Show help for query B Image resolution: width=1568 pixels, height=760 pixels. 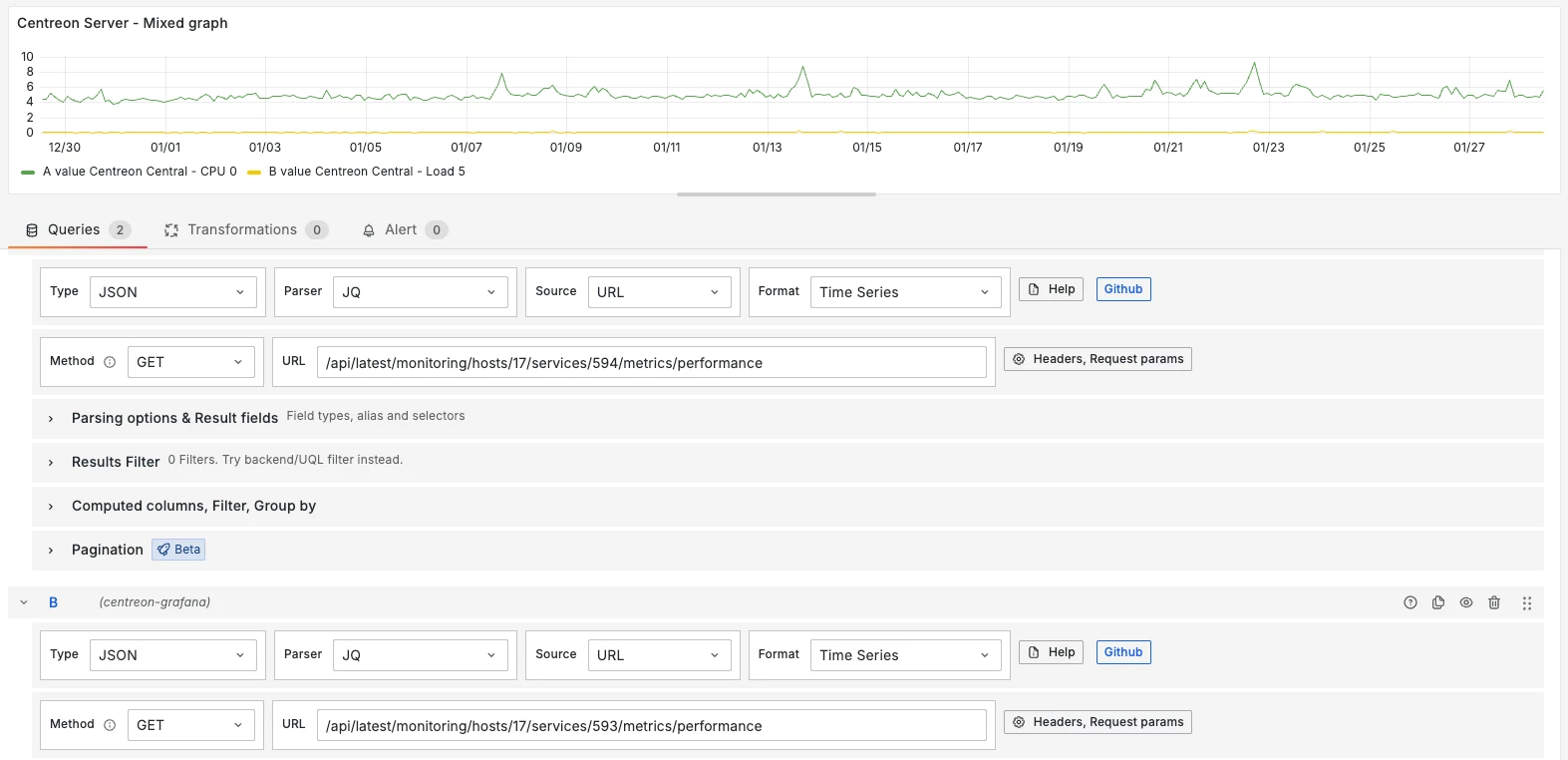(1410, 602)
